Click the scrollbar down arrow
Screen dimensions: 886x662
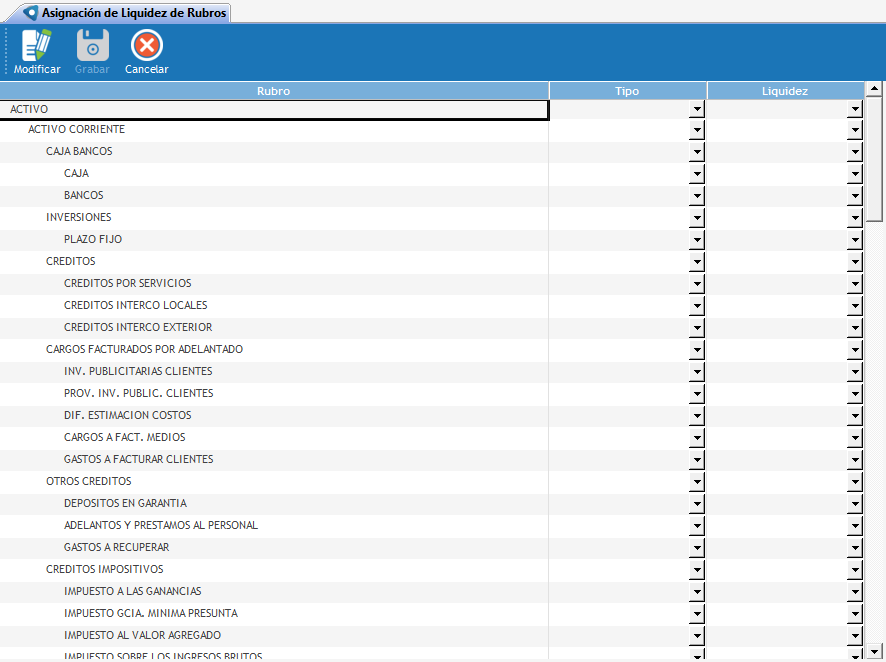874,649
